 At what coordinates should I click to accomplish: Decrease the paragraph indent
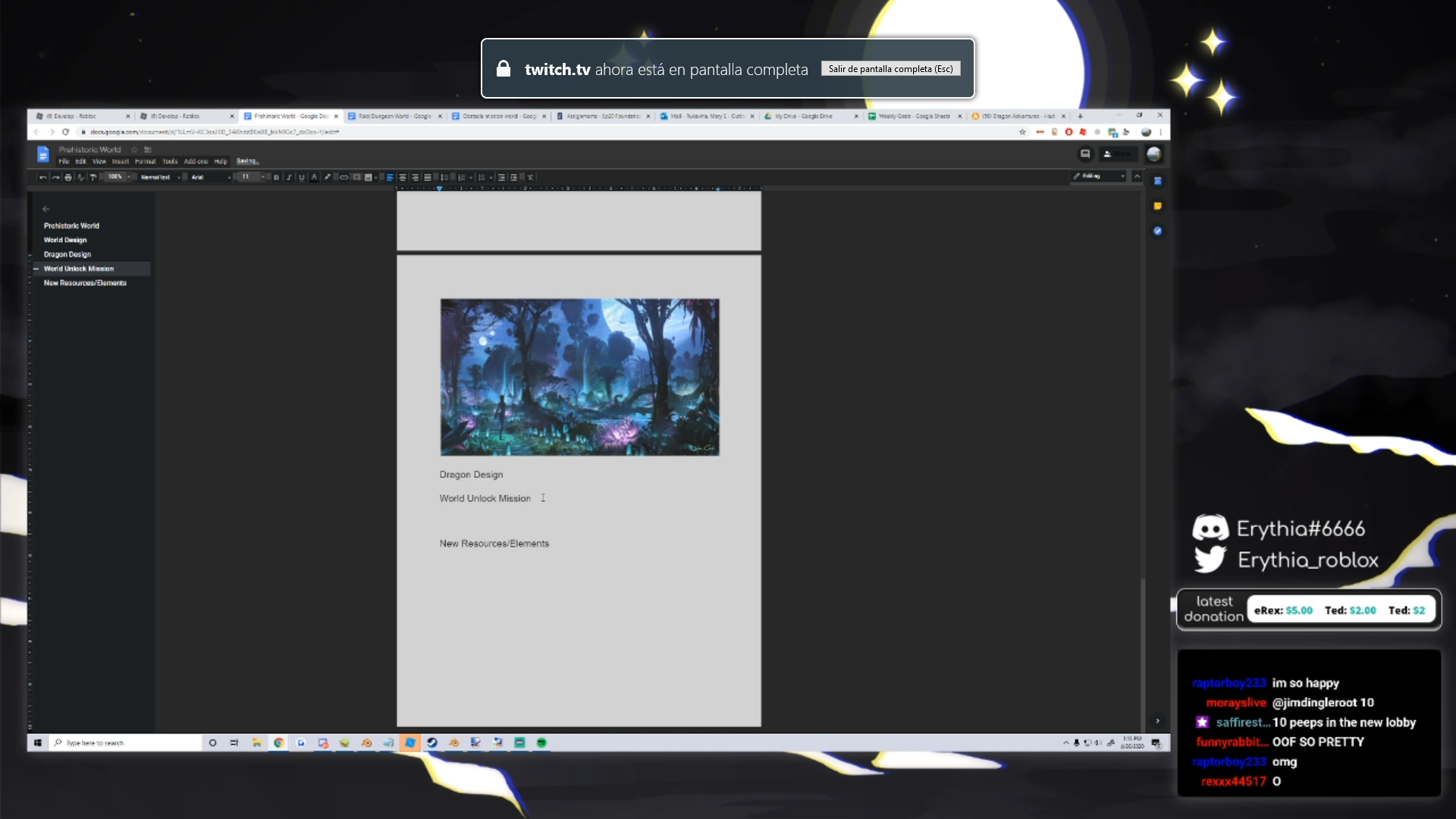tap(501, 177)
